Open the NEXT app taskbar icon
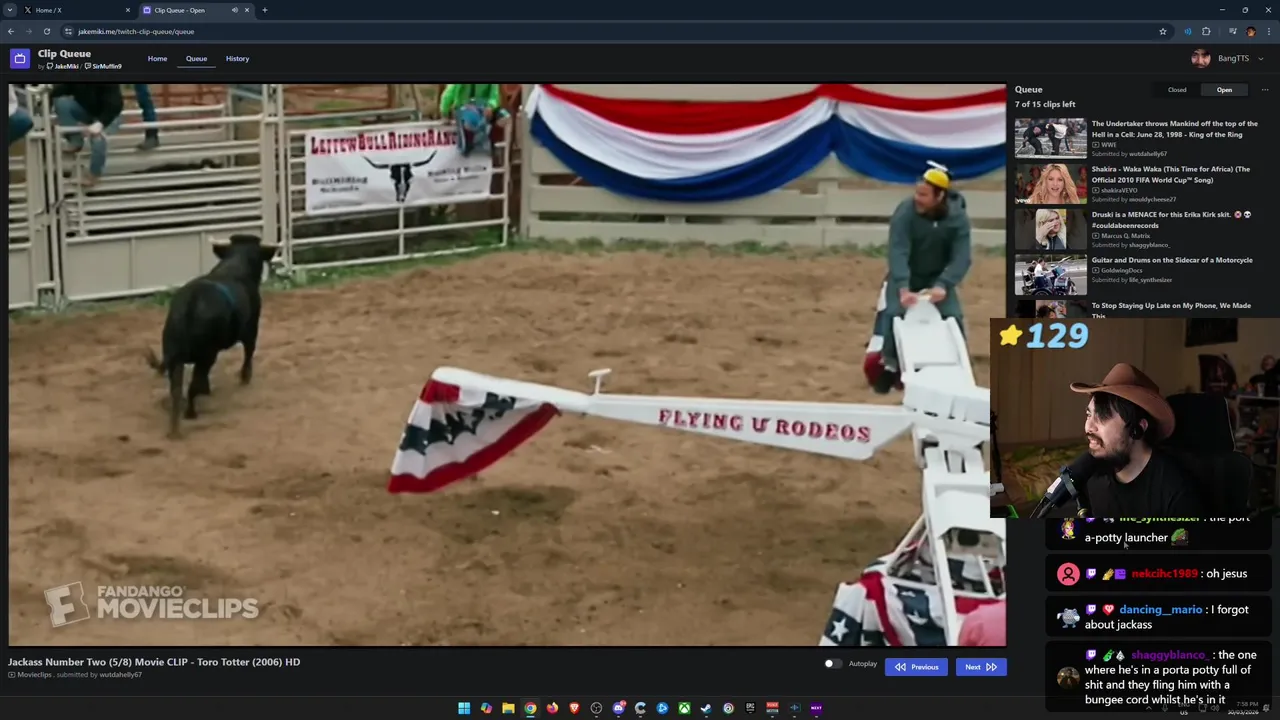The image size is (1280, 720). pos(816,708)
